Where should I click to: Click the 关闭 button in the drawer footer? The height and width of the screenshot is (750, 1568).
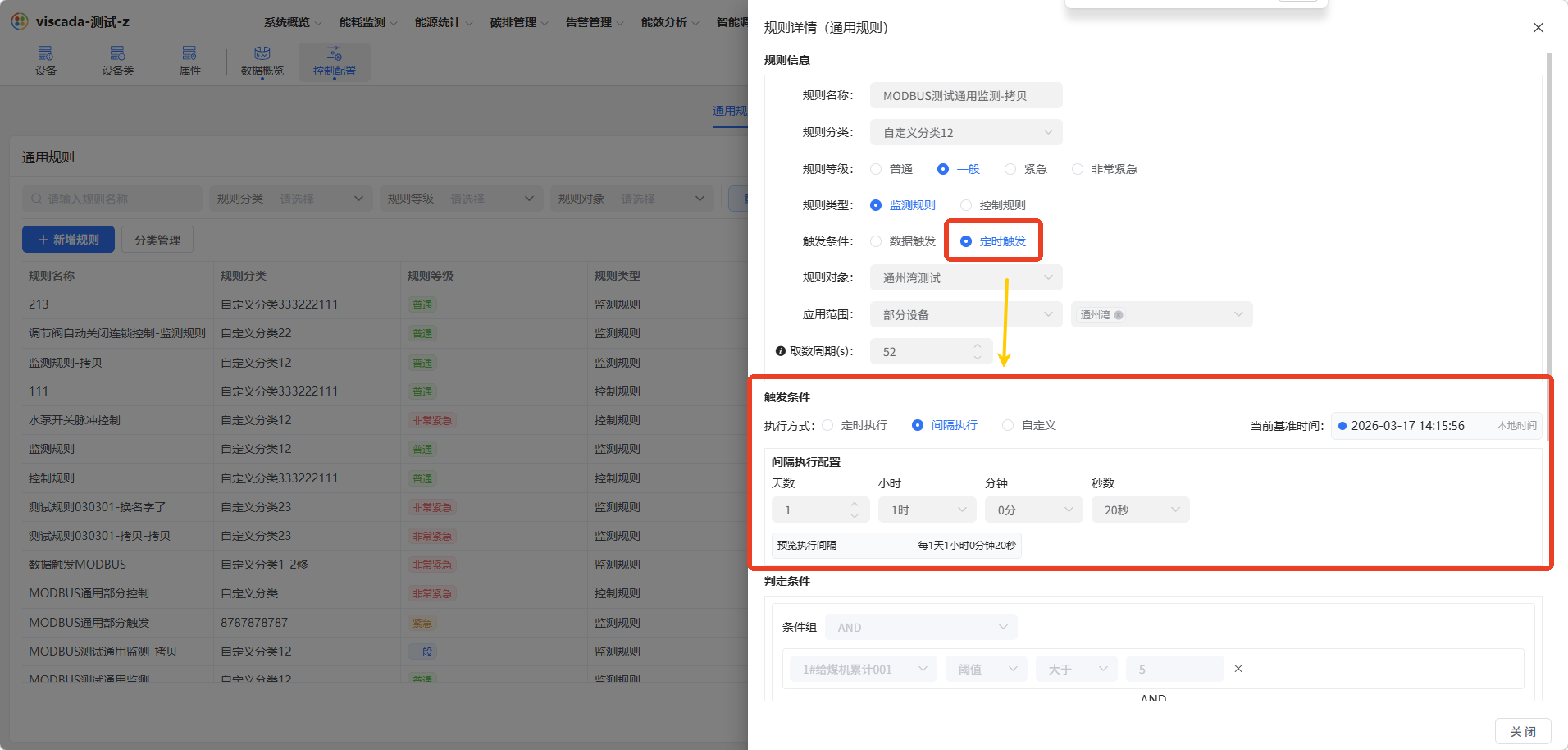click(1523, 731)
